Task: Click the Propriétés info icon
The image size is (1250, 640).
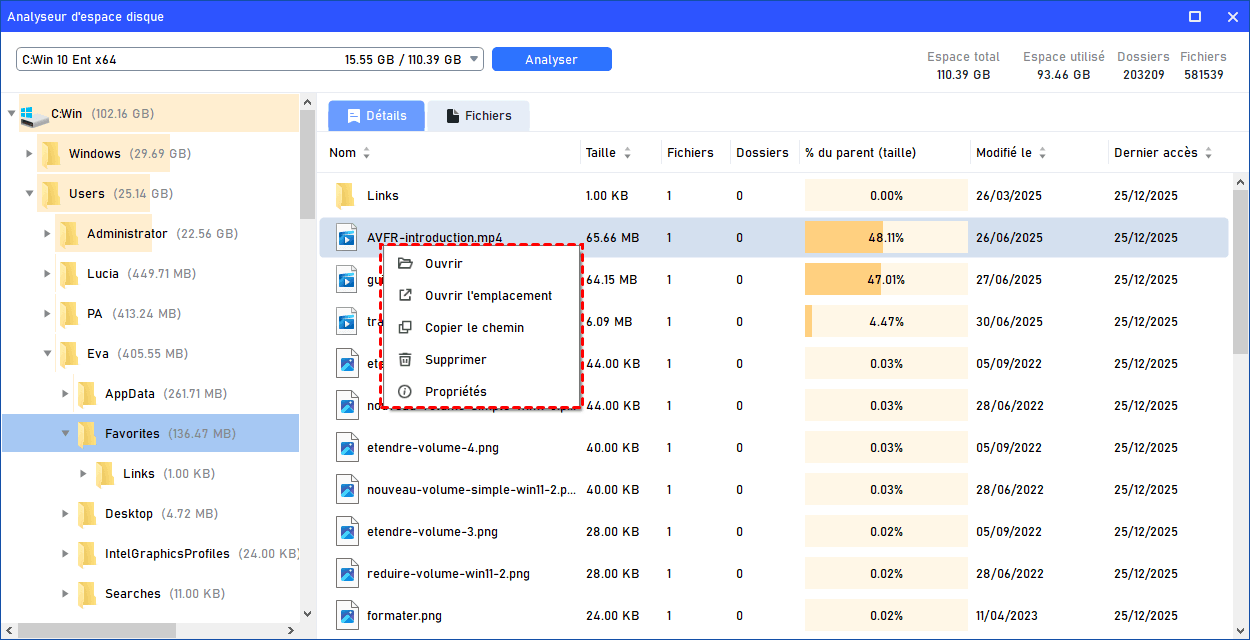Action: [405, 392]
